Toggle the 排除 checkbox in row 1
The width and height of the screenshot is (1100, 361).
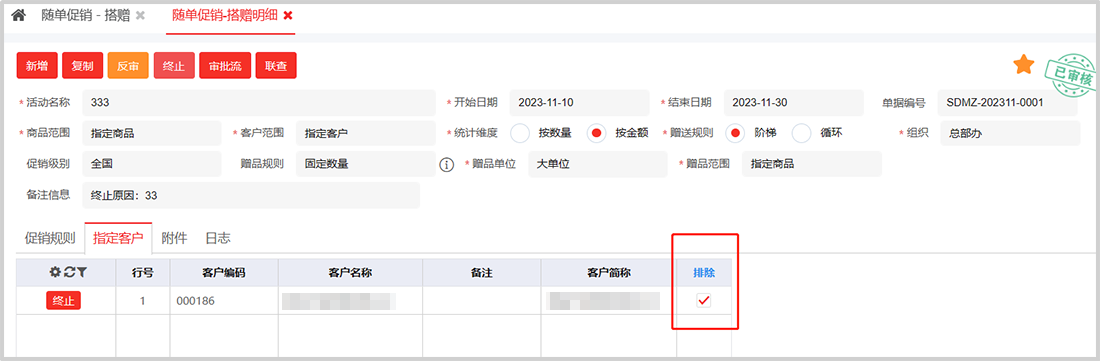point(704,301)
